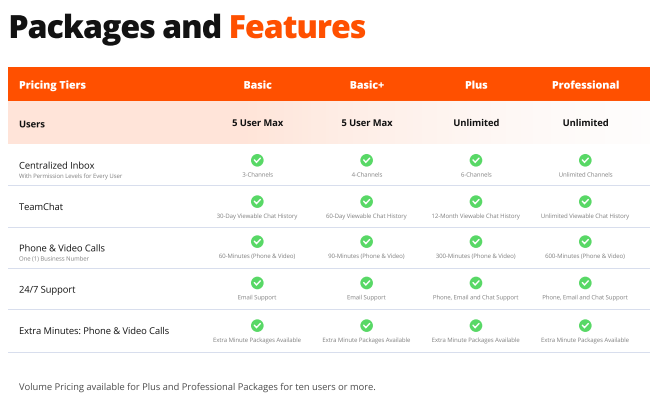Screen dimensions: 665x409
Task: Click the Basic tier Centralized Inbox checkmark
Action: 257,160
